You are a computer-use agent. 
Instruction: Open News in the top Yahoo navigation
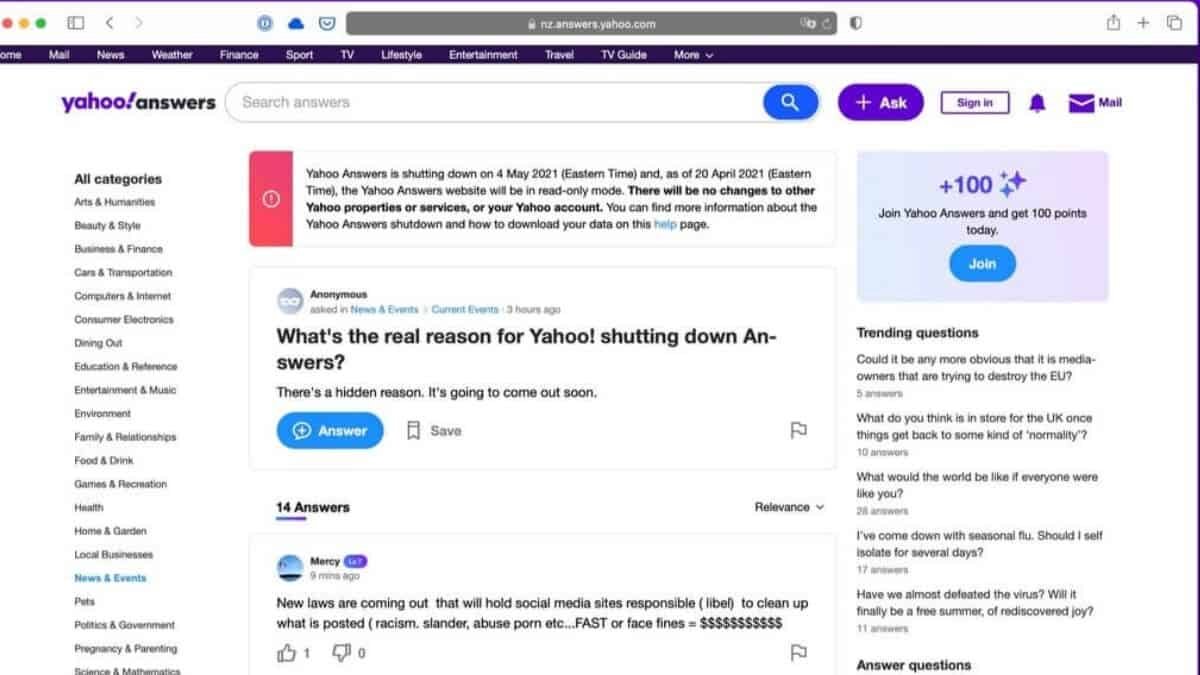coord(110,55)
